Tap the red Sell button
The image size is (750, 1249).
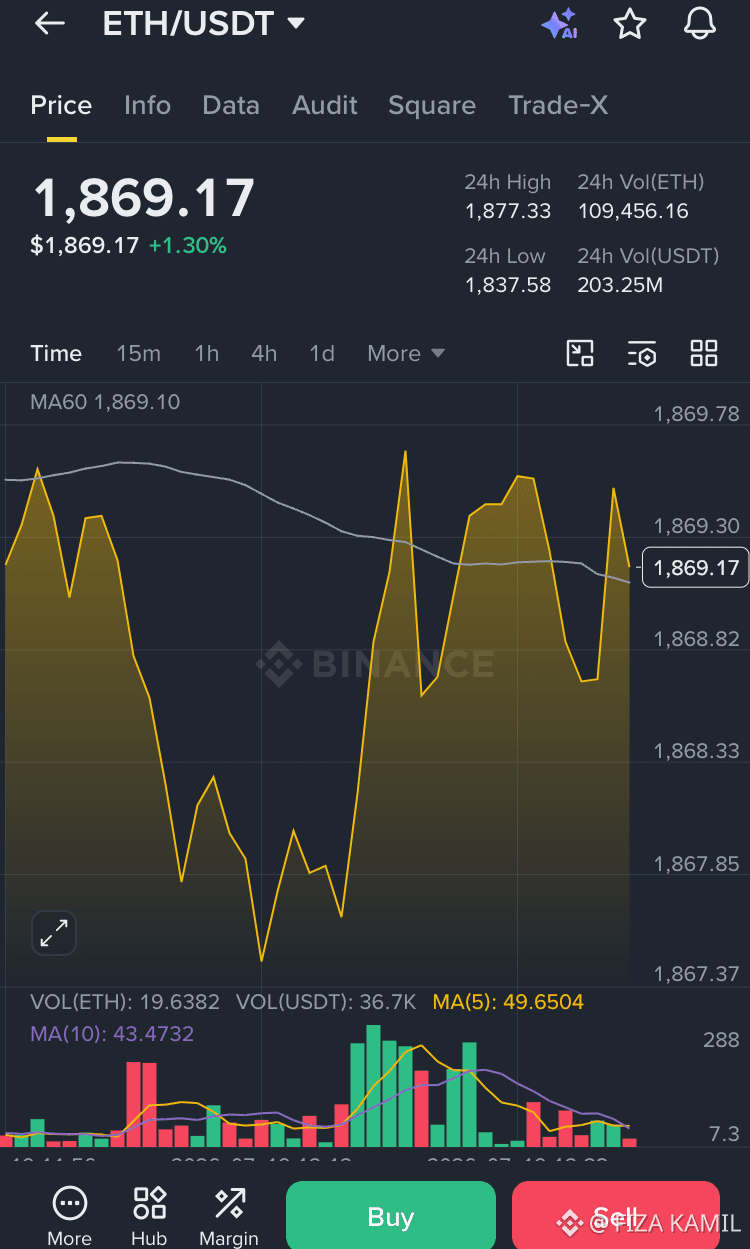pos(615,1216)
